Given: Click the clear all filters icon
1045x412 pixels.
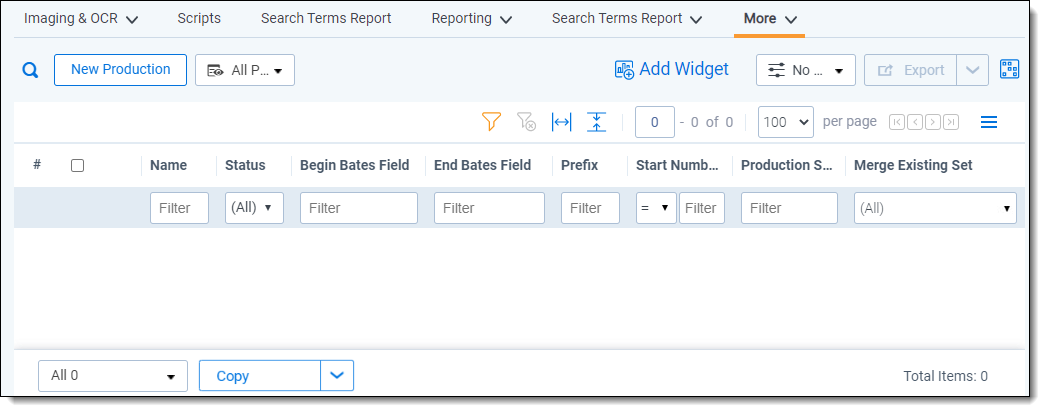Looking at the screenshot, I should 526,122.
